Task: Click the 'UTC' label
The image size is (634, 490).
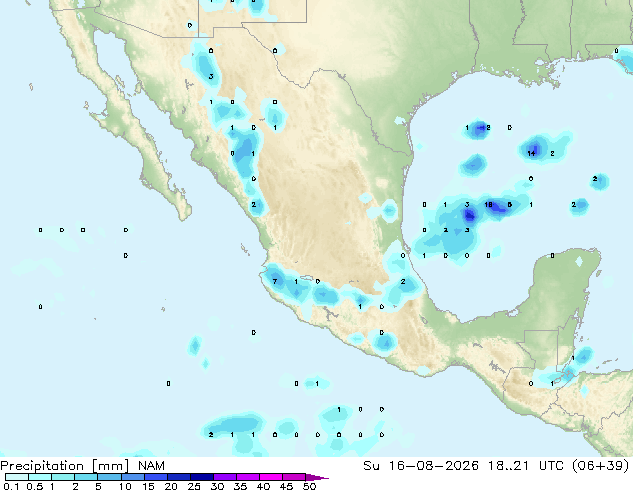Action: tap(554, 466)
